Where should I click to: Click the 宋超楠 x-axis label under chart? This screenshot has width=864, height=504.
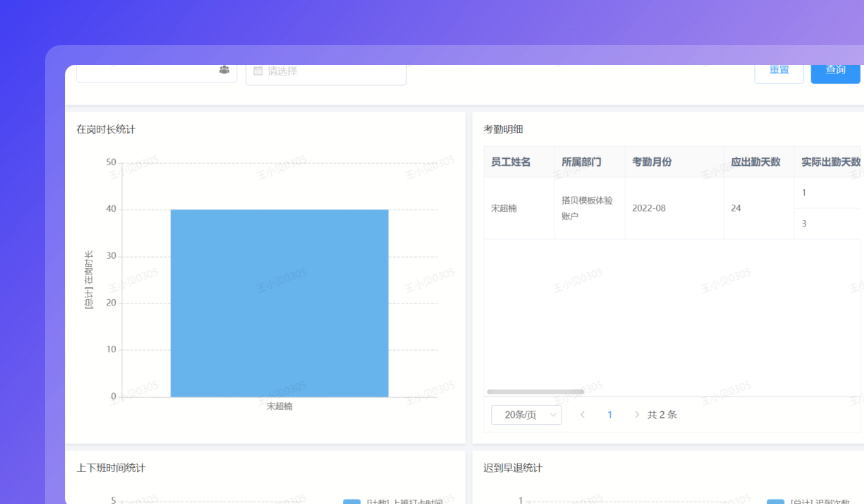pos(279,407)
